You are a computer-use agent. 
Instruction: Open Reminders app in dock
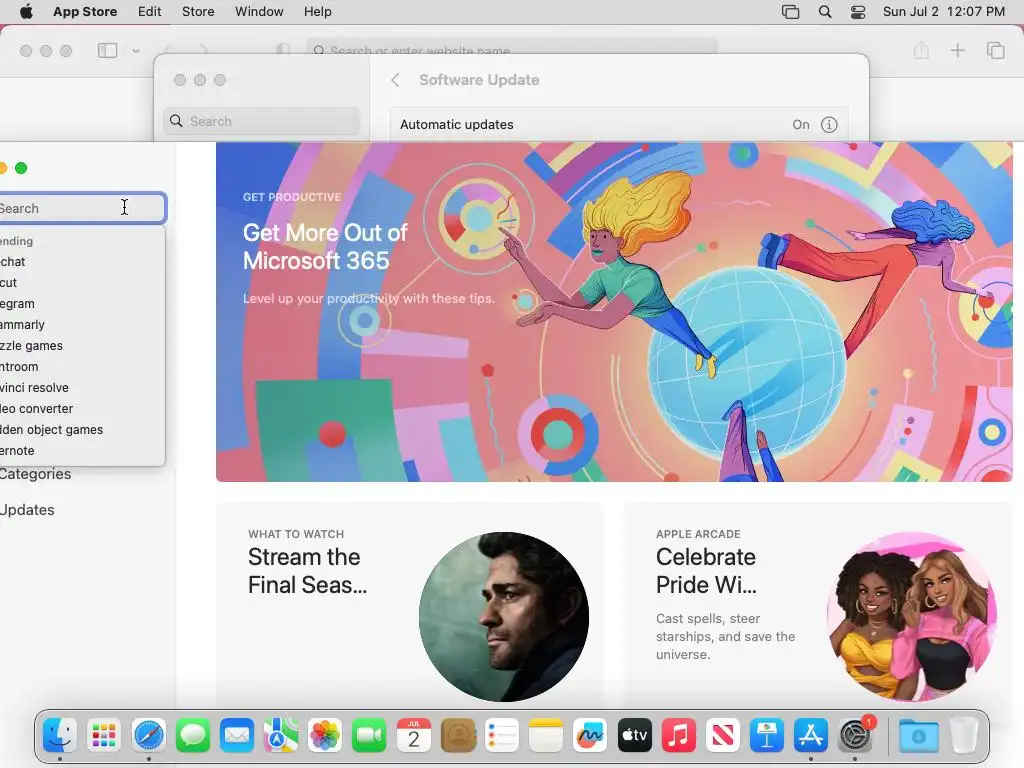[502, 736]
